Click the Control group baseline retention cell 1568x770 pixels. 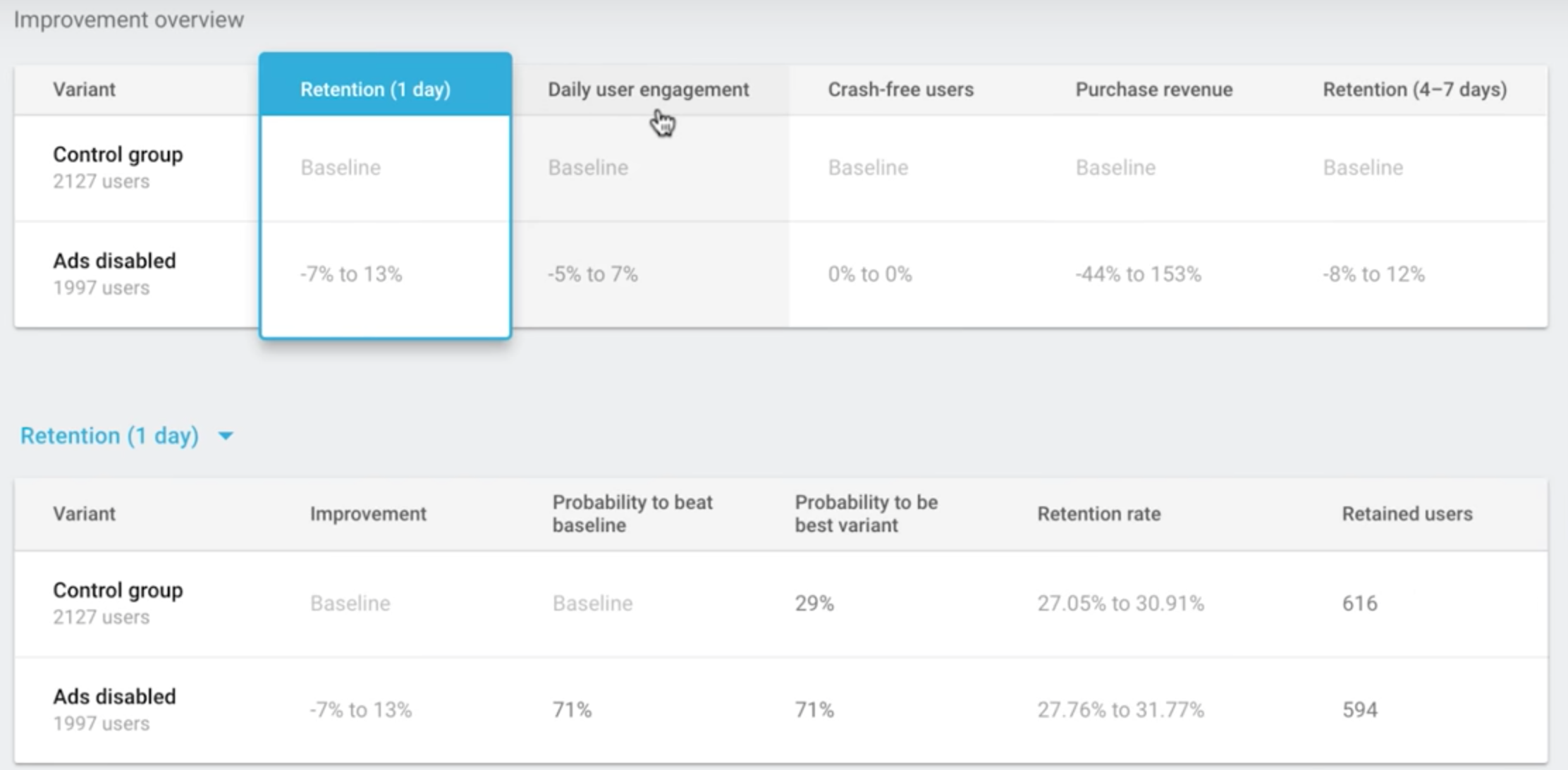click(x=341, y=168)
